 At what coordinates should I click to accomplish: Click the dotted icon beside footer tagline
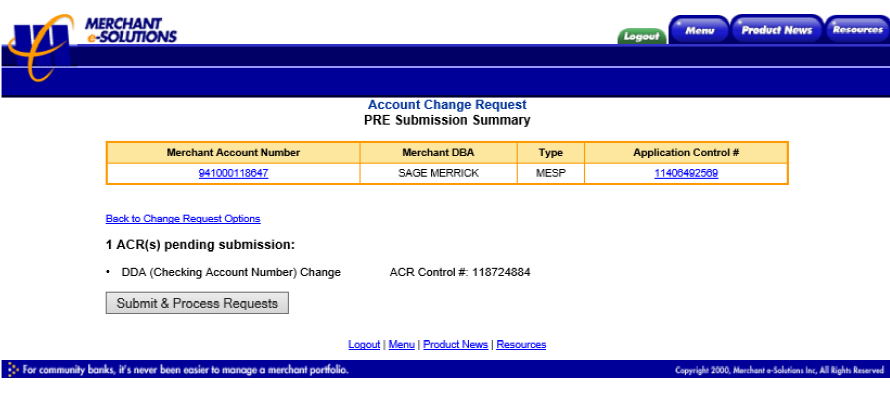13,370
